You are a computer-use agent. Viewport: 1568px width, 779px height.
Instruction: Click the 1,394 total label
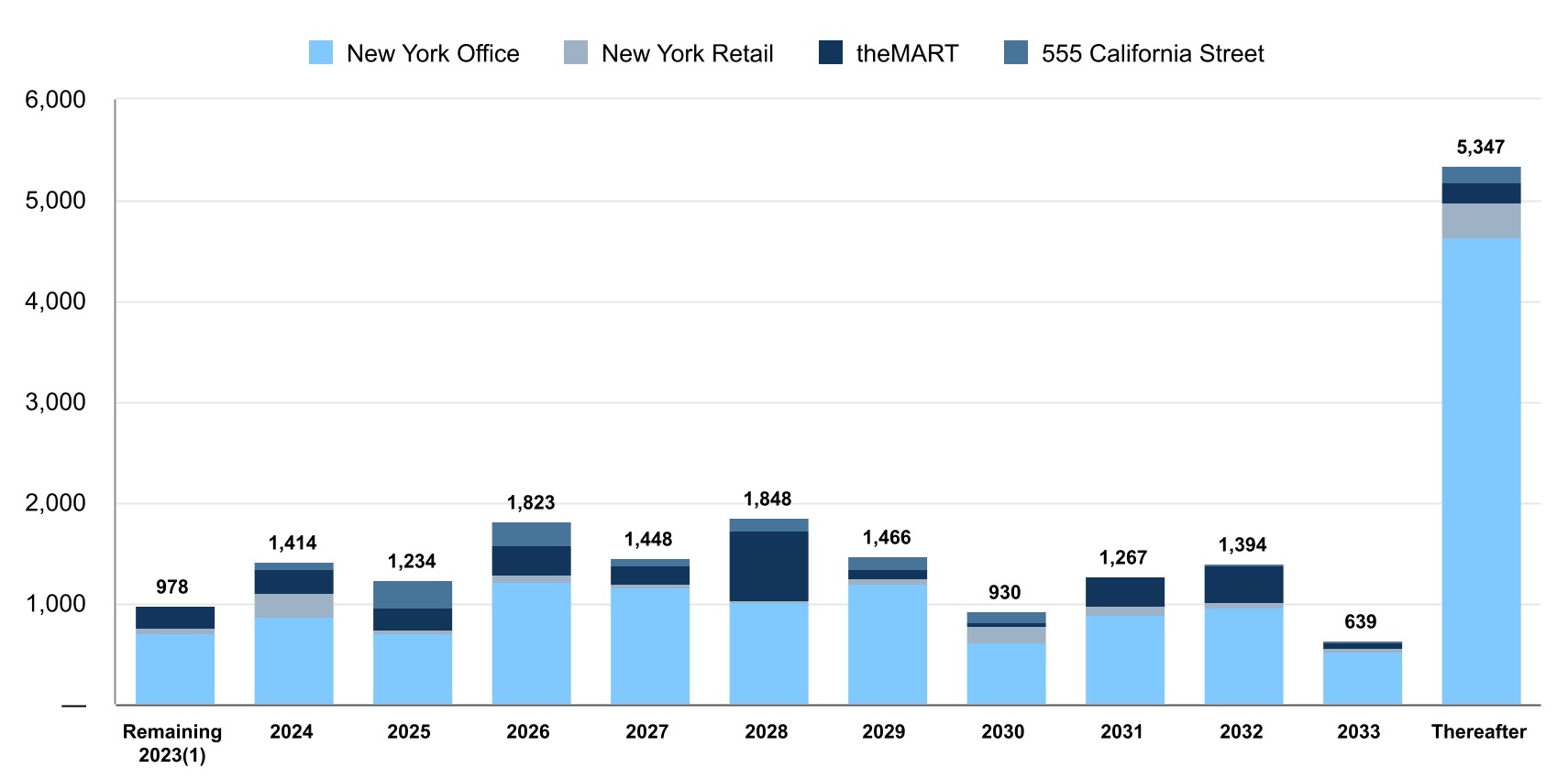[x=1242, y=544]
